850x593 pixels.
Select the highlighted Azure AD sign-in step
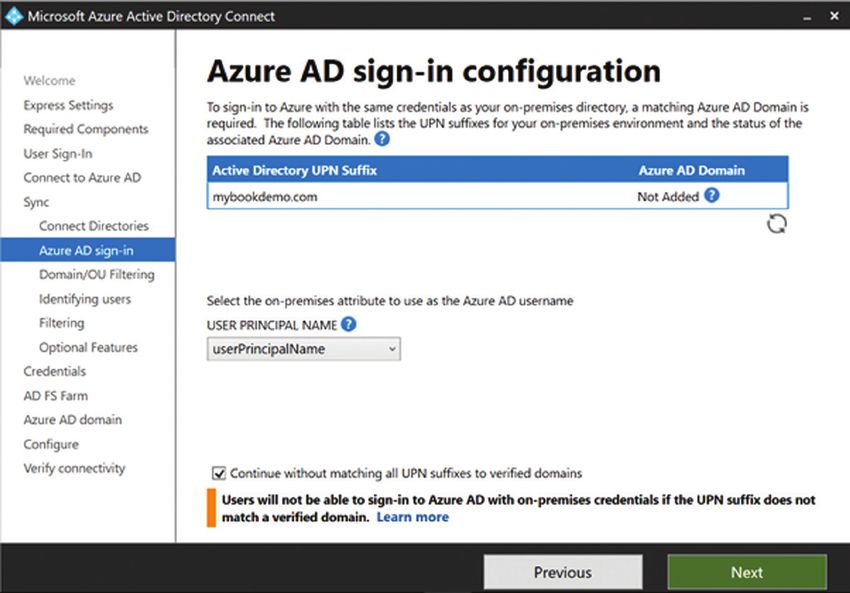point(88,250)
